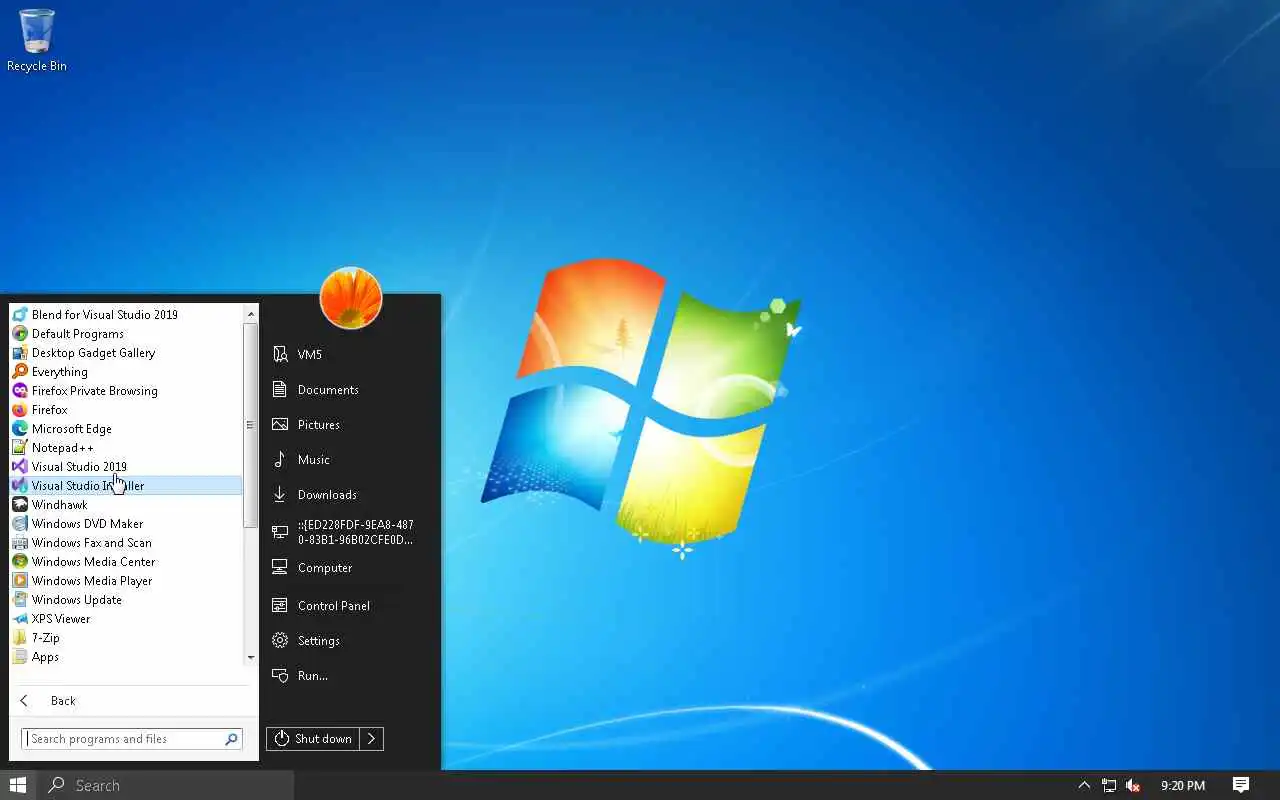
Task: Open the Visual Studio 2019 icon
Action: tap(20, 466)
